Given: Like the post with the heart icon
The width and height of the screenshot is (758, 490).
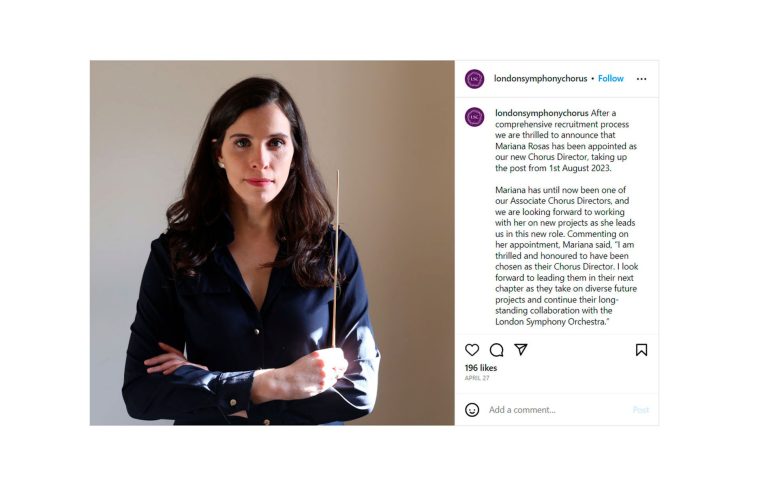Looking at the screenshot, I should pos(472,350).
